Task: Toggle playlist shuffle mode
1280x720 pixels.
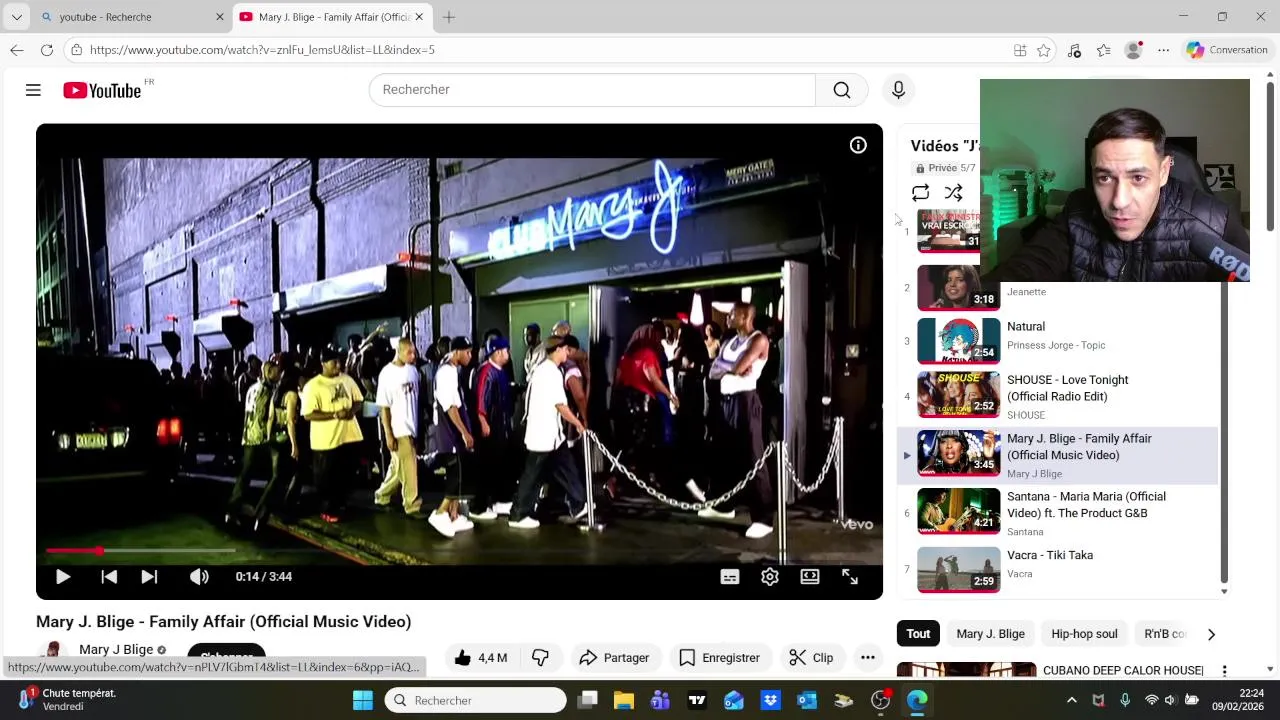Action: click(x=954, y=193)
